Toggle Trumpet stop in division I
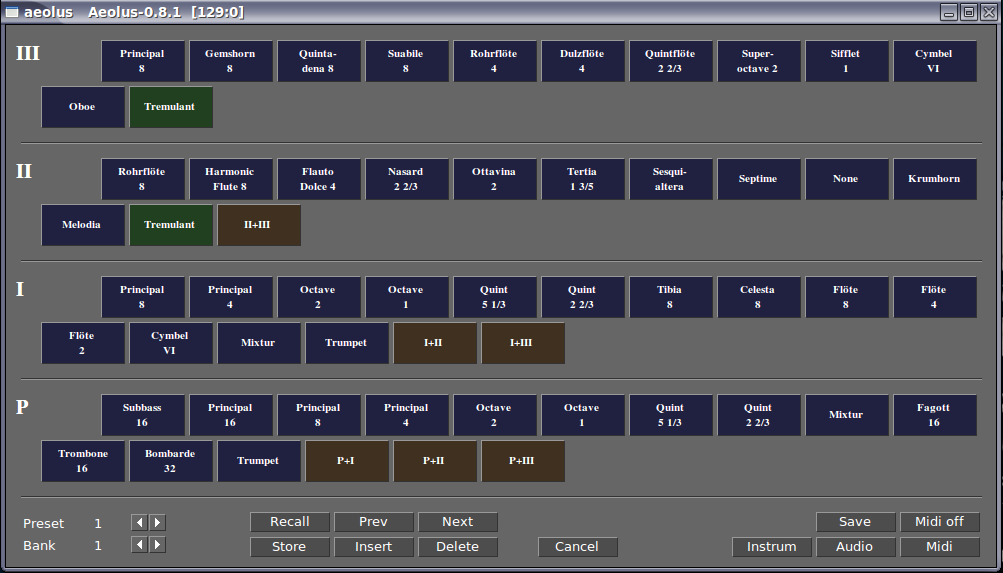1003x573 pixels. (347, 343)
